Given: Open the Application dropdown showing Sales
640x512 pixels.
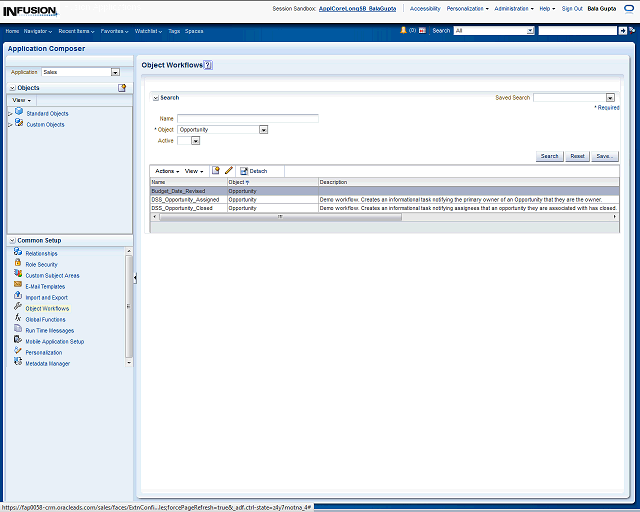Looking at the screenshot, I should 115,72.
